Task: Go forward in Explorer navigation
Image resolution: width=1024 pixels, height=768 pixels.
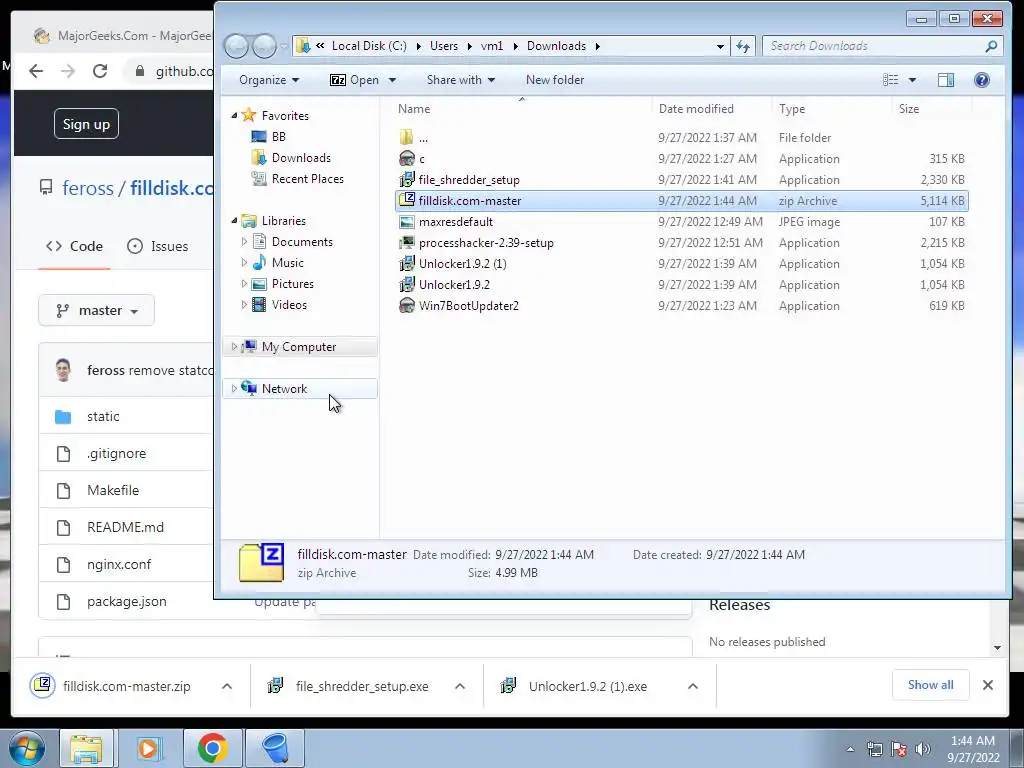Action: (x=264, y=46)
